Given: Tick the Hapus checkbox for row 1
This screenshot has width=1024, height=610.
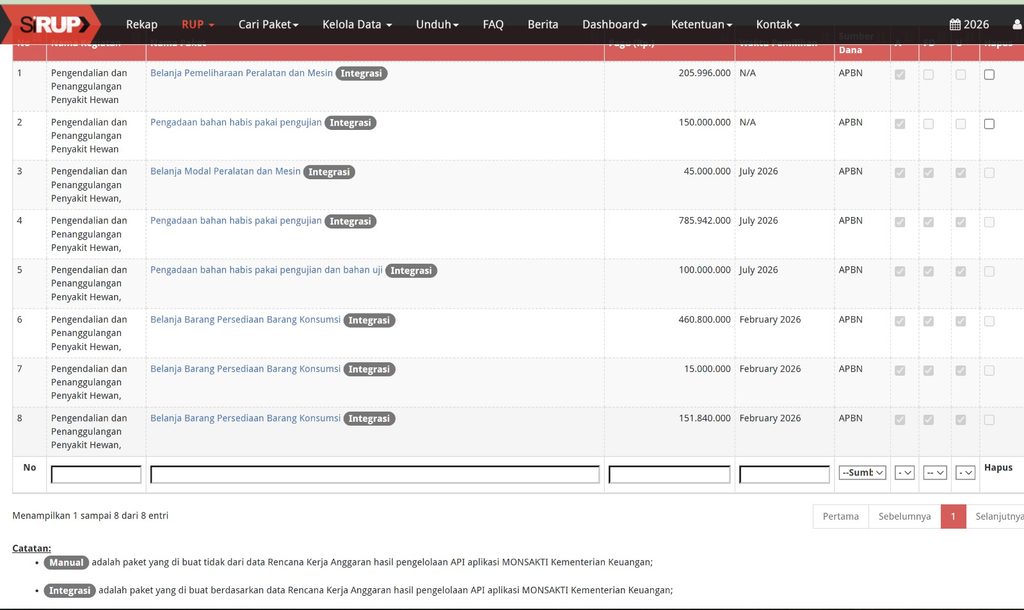Looking at the screenshot, I should pos(989,74).
